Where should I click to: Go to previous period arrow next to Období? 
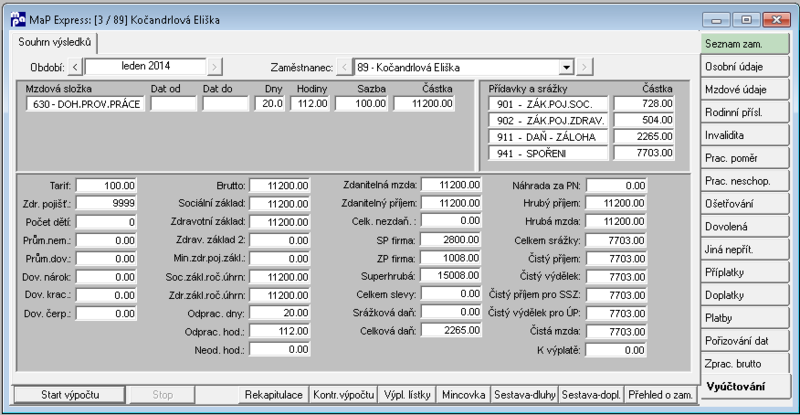pos(75,67)
